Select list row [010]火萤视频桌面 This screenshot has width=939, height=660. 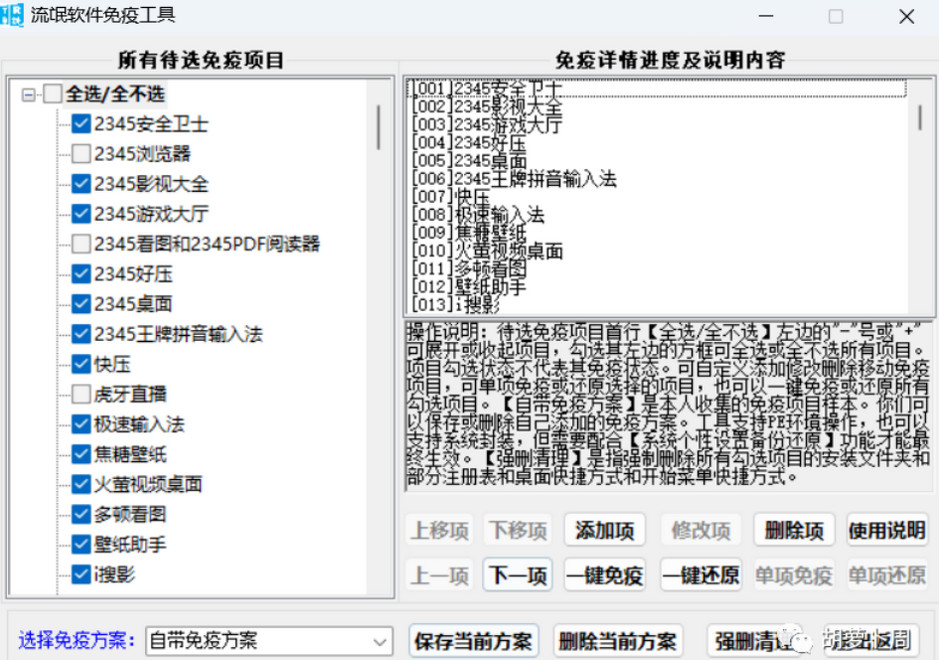click(658, 250)
